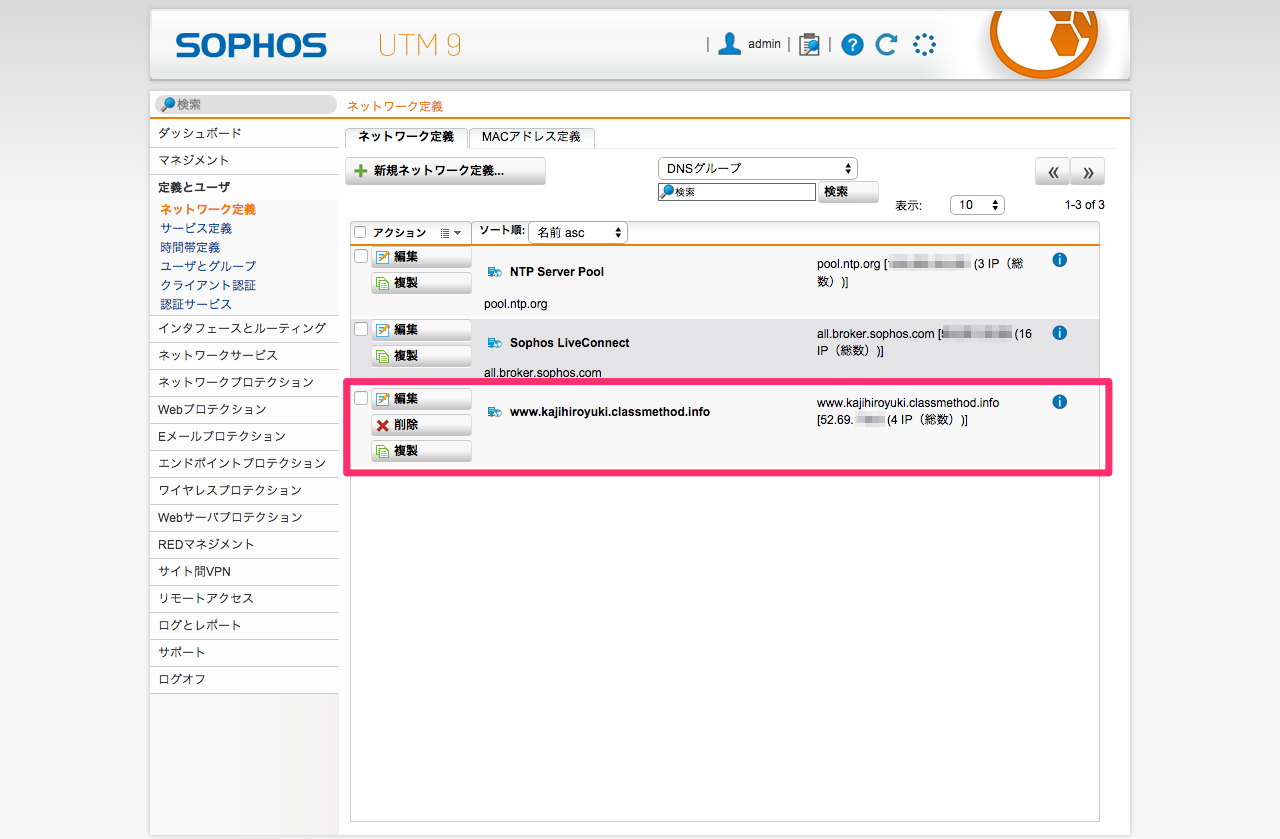This screenshot has height=839, width=1280.
Task: Click info icon for www.kajihiroyuki.classmethod.info row
Action: (1060, 402)
